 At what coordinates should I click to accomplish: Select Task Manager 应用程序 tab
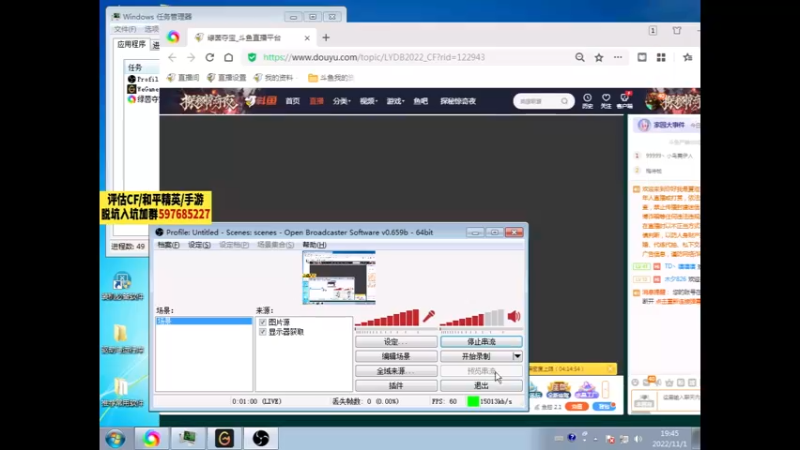(132, 44)
